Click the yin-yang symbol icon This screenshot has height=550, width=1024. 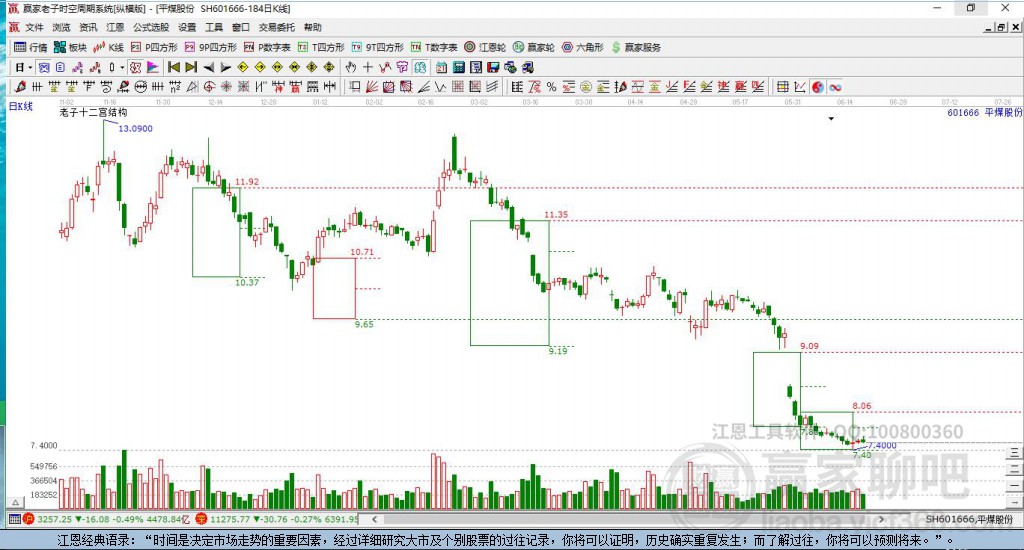pos(818,87)
